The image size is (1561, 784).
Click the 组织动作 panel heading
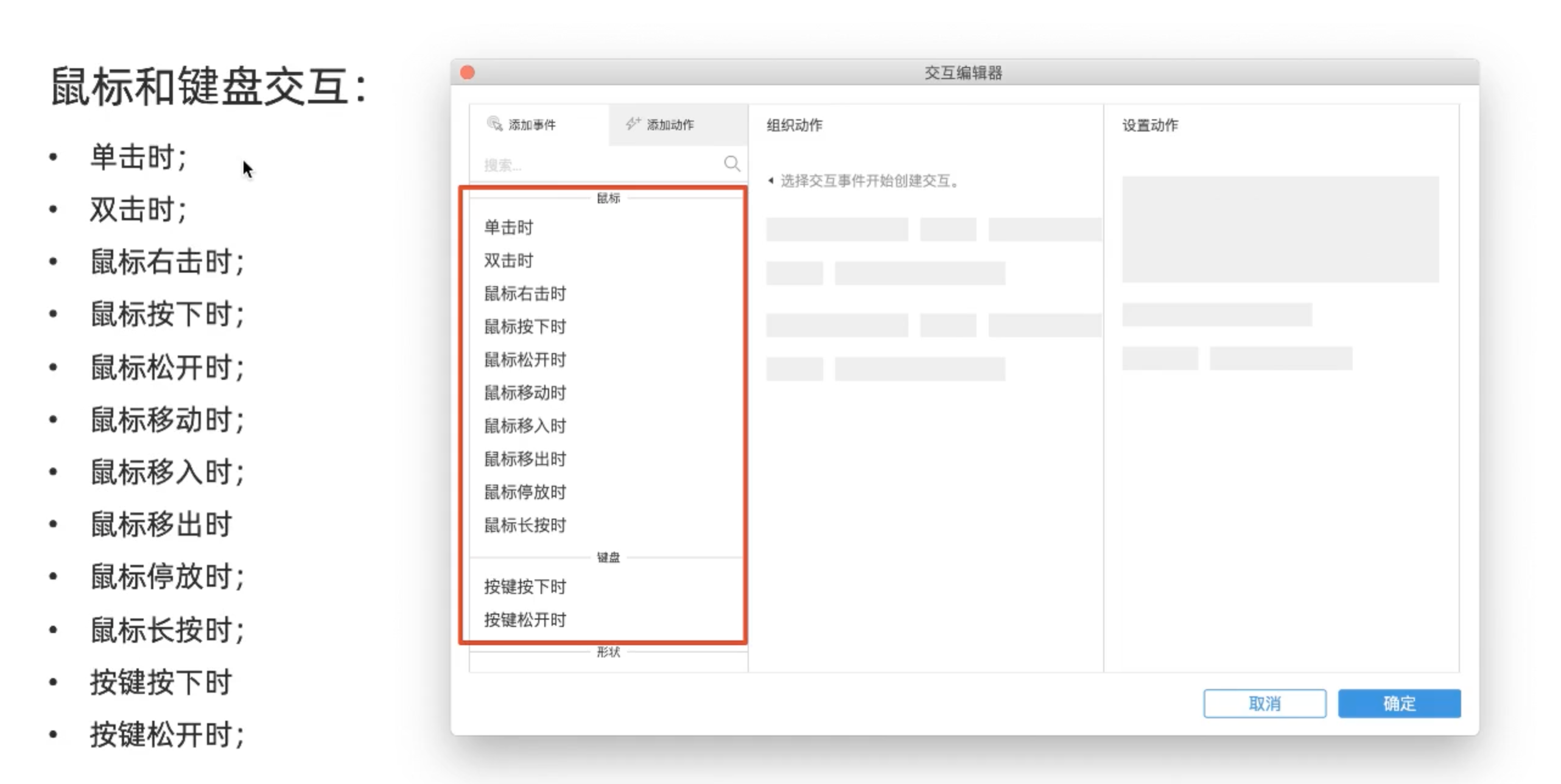[x=794, y=125]
